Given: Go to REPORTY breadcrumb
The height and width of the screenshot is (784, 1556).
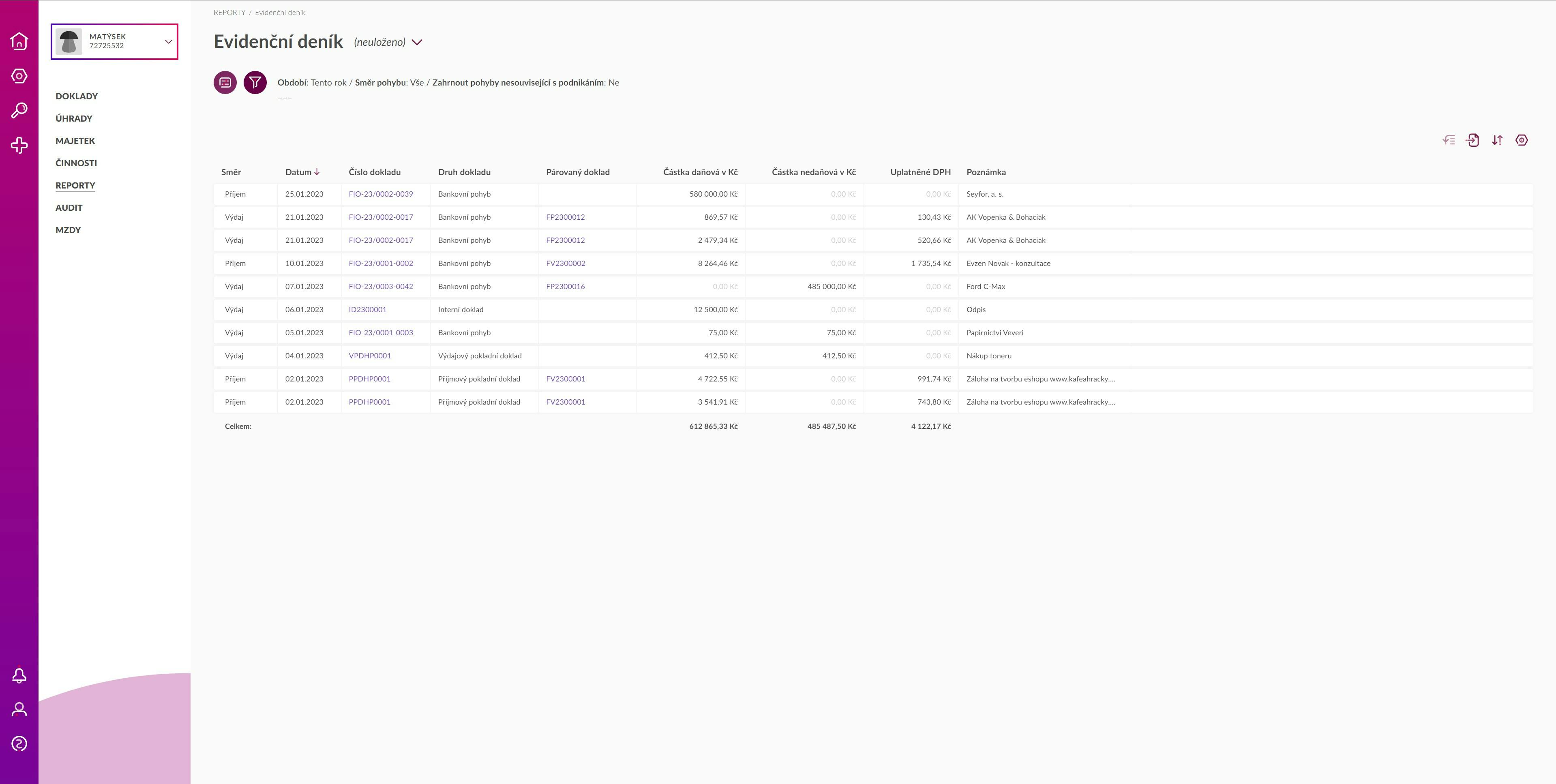Looking at the screenshot, I should [229, 12].
